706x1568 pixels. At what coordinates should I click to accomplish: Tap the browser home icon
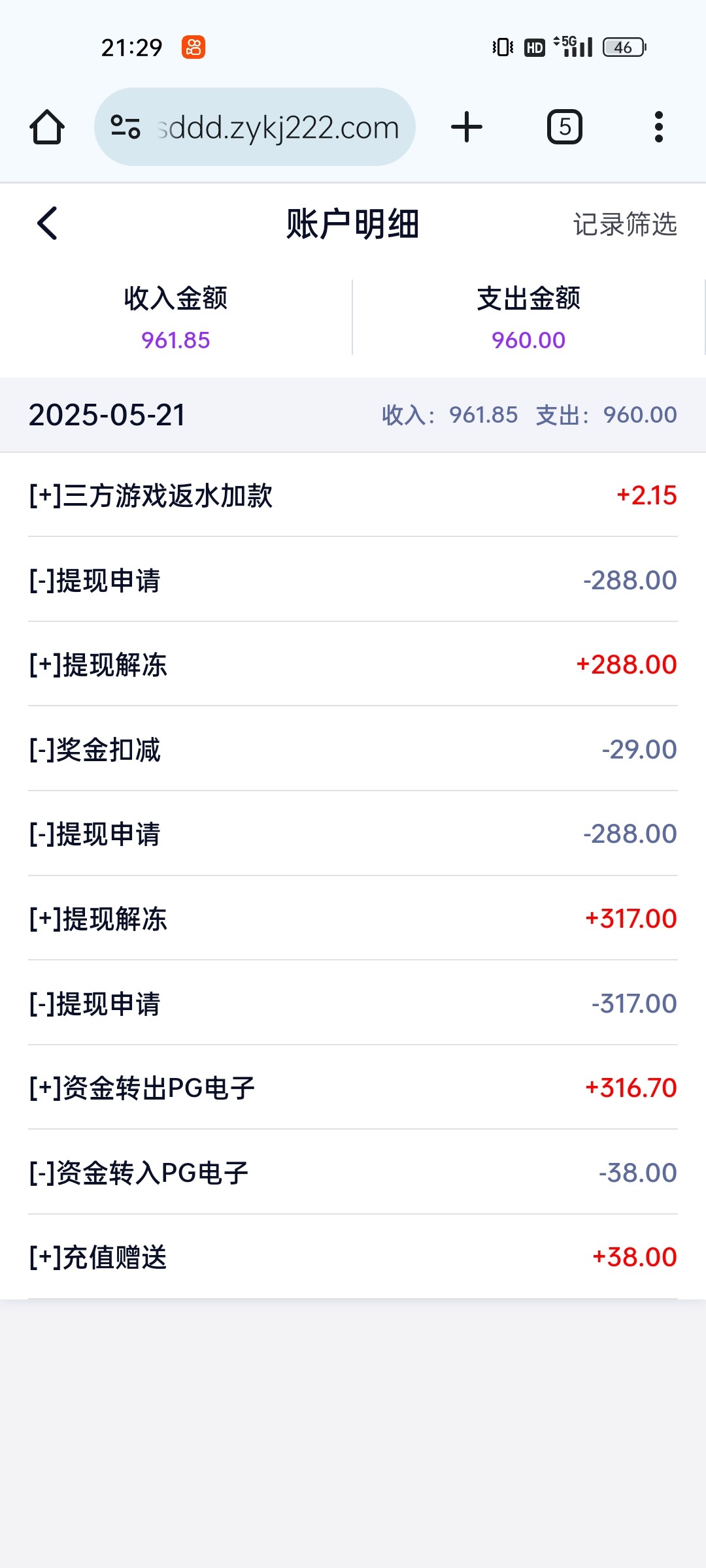pyautogui.click(x=47, y=127)
